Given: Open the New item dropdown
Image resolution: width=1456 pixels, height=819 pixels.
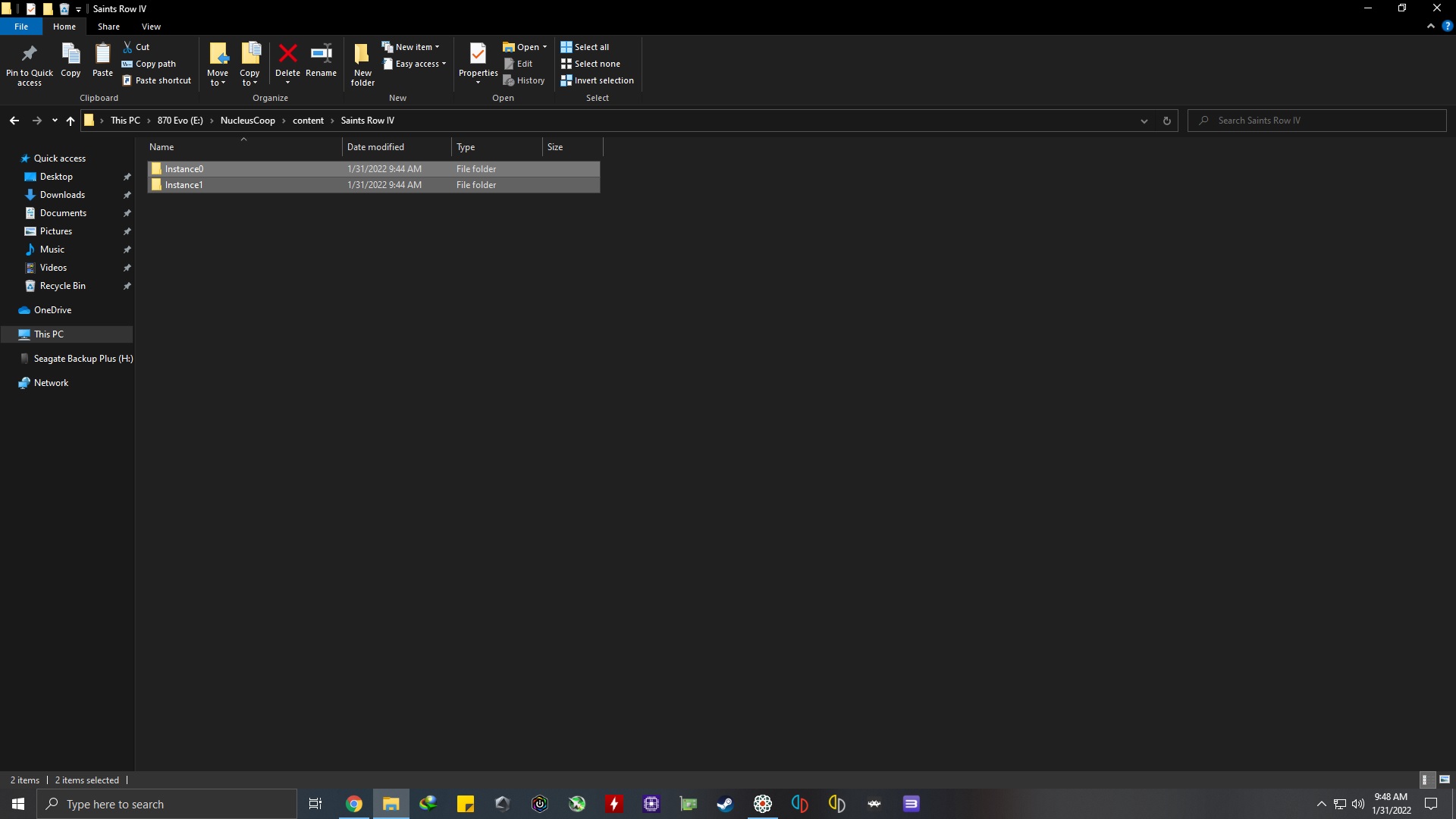Looking at the screenshot, I should [x=410, y=47].
